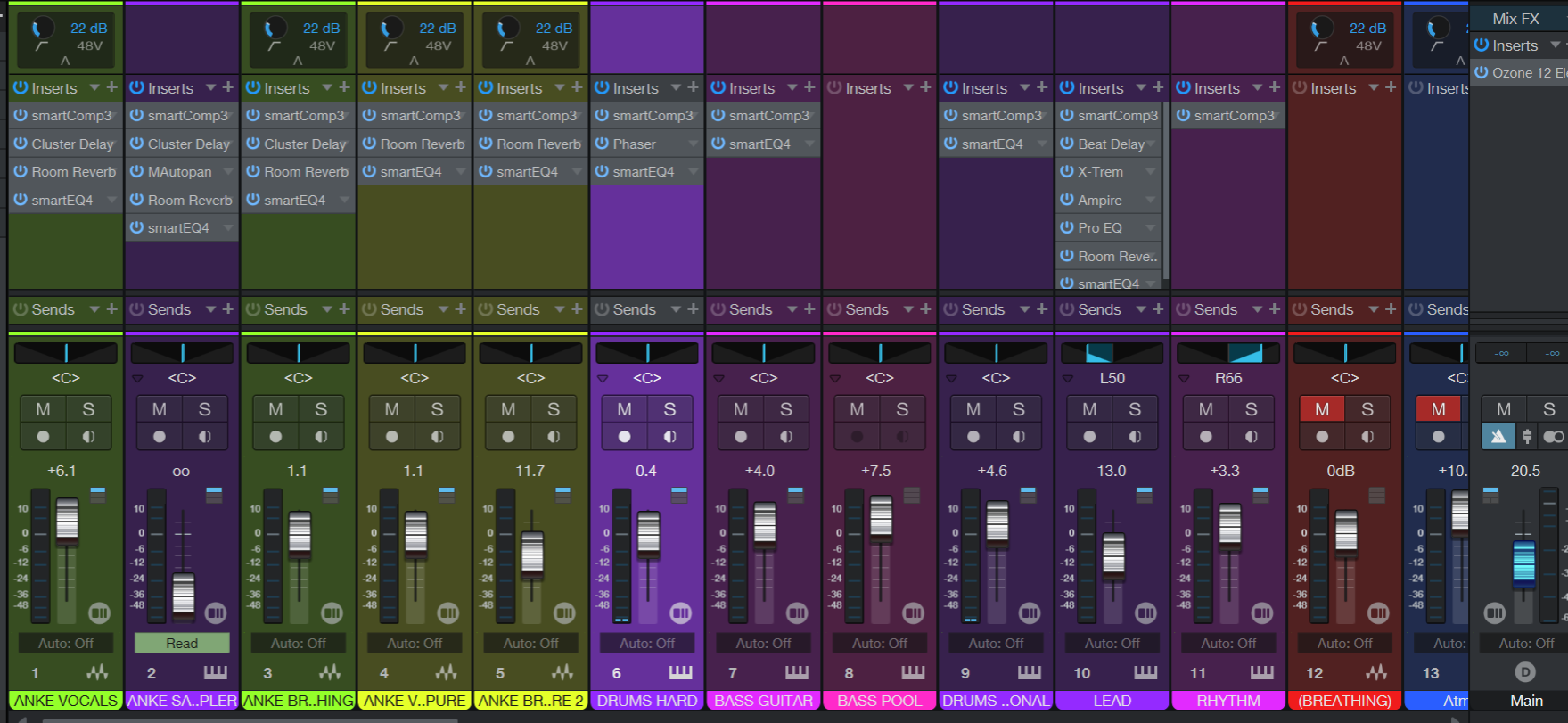The height and width of the screenshot is (723, 1568).
Task: Open the X-Trem insert dropdown arrow
Action: click(1150, 172)
